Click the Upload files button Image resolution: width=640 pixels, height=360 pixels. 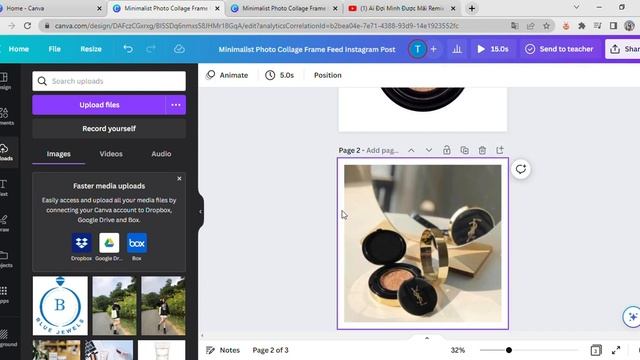point(99,105)
